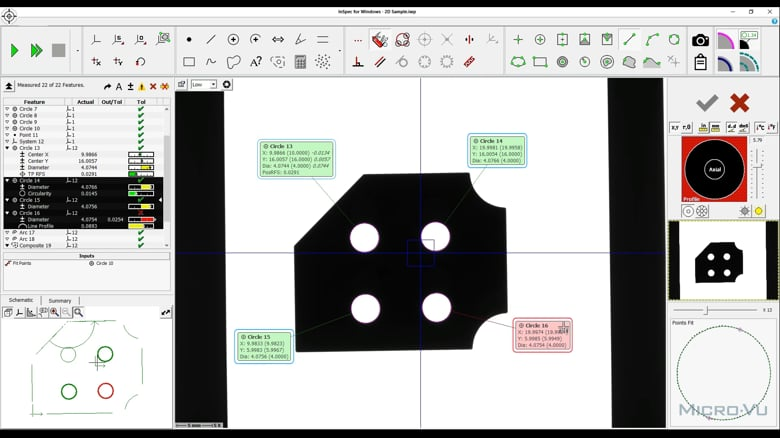Click the red ruler measuring icon
Screen dimensions: 780x438
pos(469,62)
